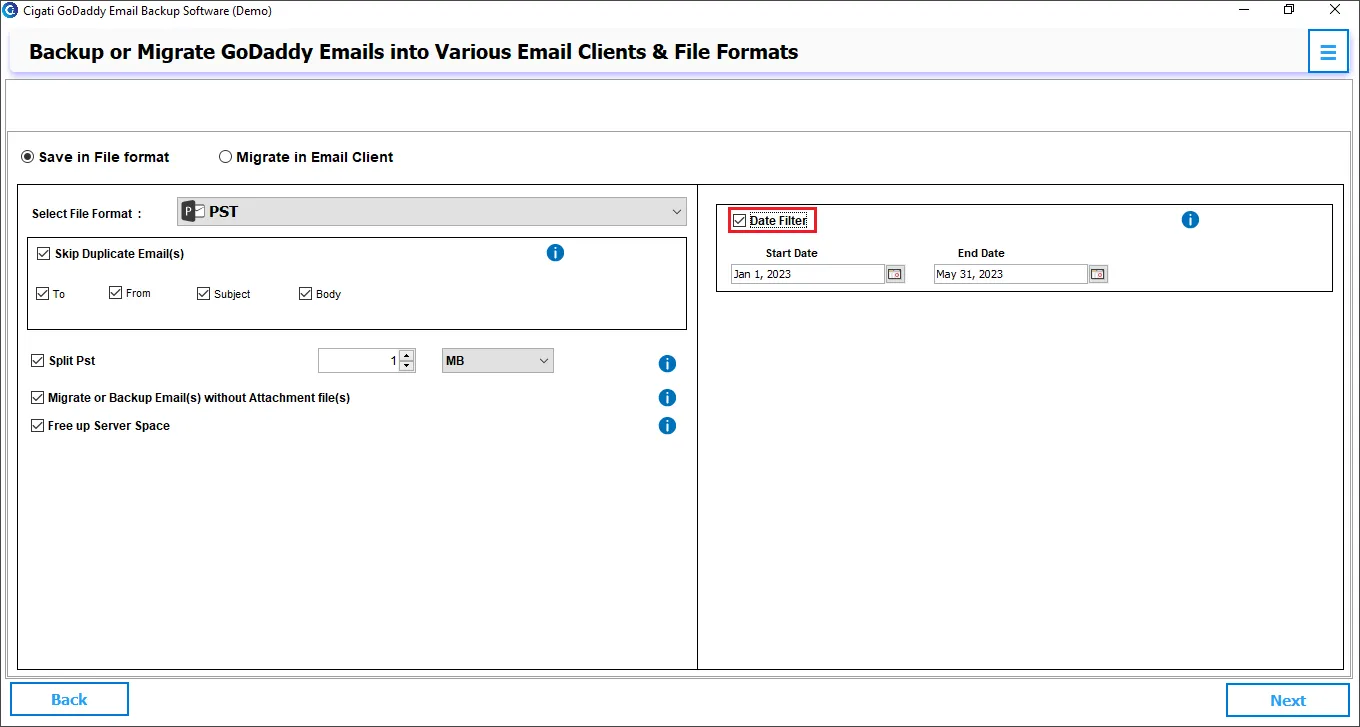Image resolution: width=1360 pixels, height=727 pixels.
Task: Click the Select File Format label
Action: tap(87, 214)
